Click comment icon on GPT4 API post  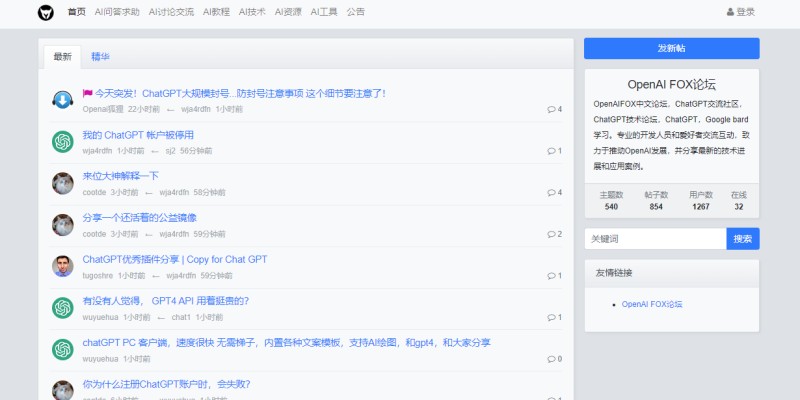tap(551, 317)
